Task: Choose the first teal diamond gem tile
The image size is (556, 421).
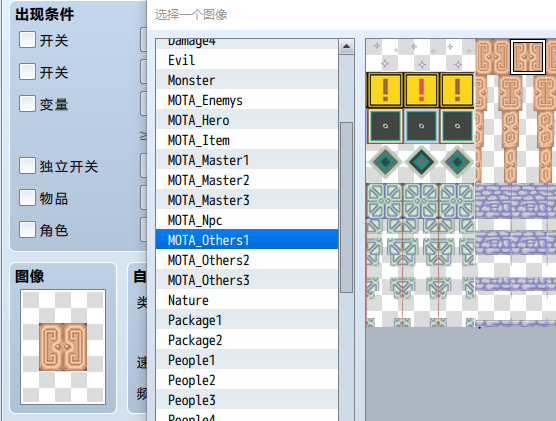Action: (385, 162)
